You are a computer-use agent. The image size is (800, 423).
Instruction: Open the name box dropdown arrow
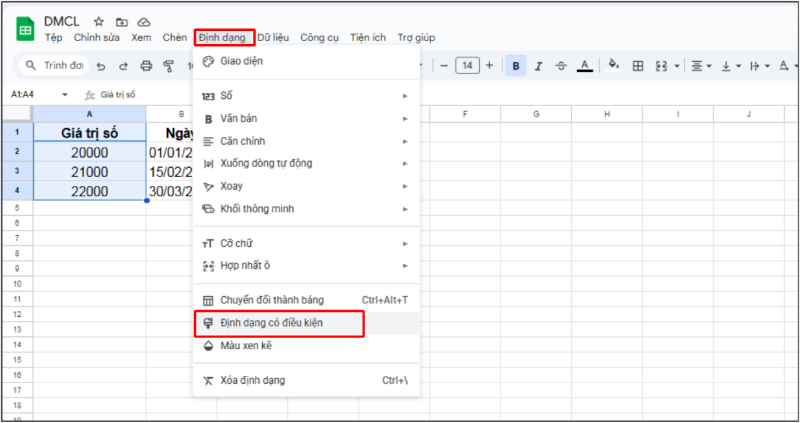65,95
